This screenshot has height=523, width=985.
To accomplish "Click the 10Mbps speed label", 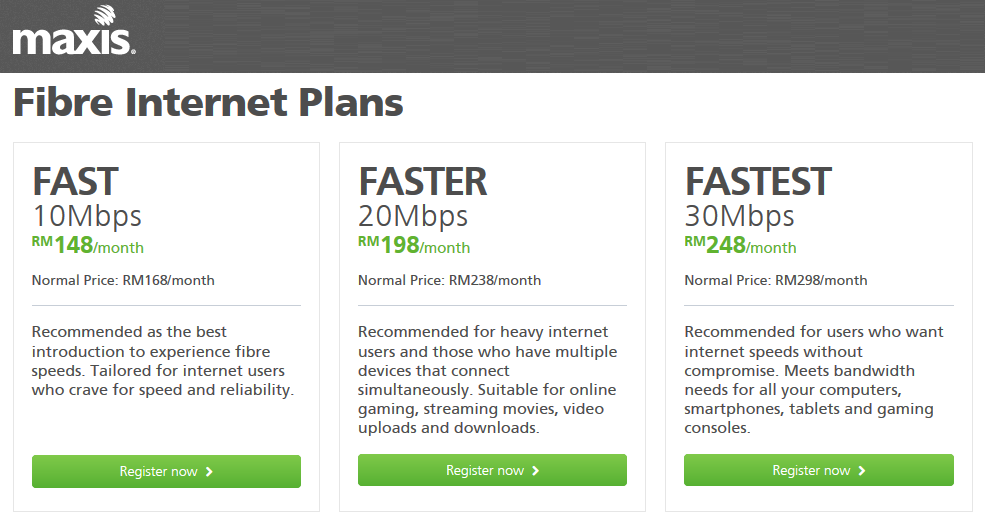I will [x=87, y=215].
